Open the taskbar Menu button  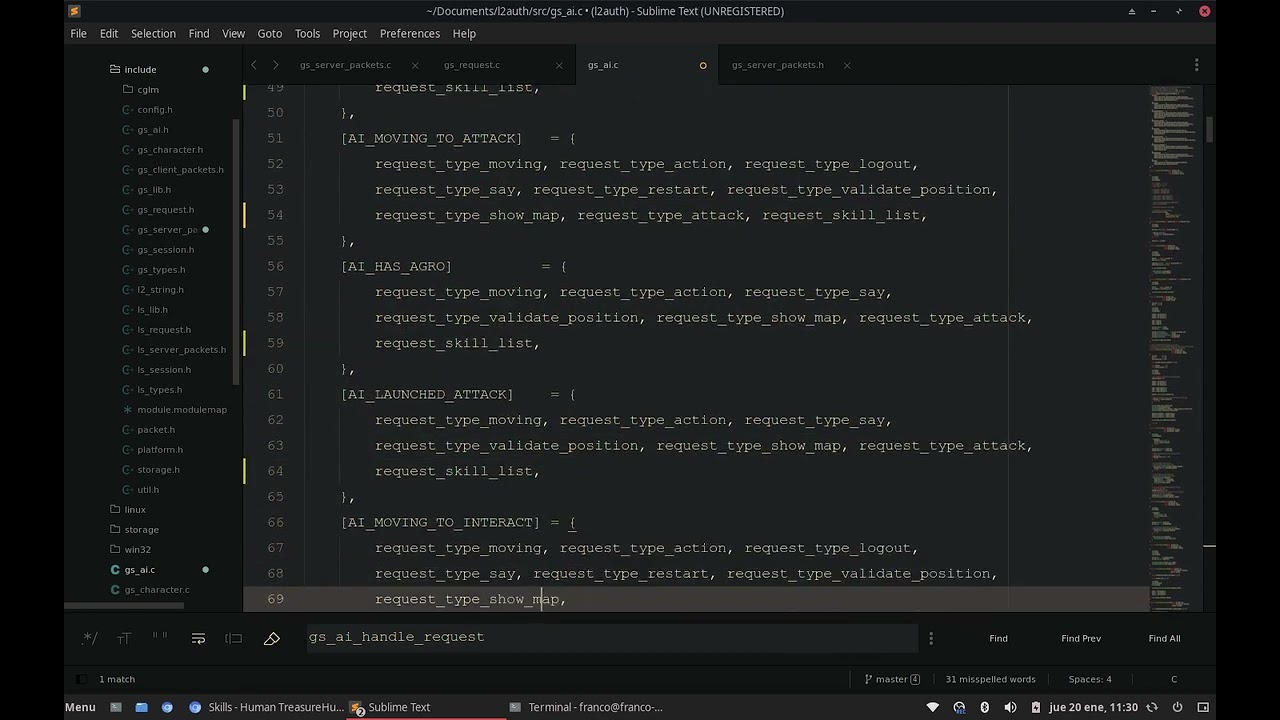(x=80, y=707)
